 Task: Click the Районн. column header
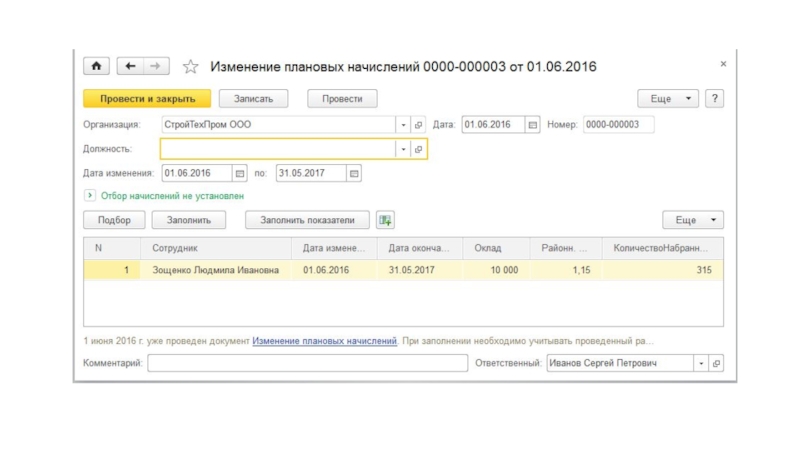(566, 248)
